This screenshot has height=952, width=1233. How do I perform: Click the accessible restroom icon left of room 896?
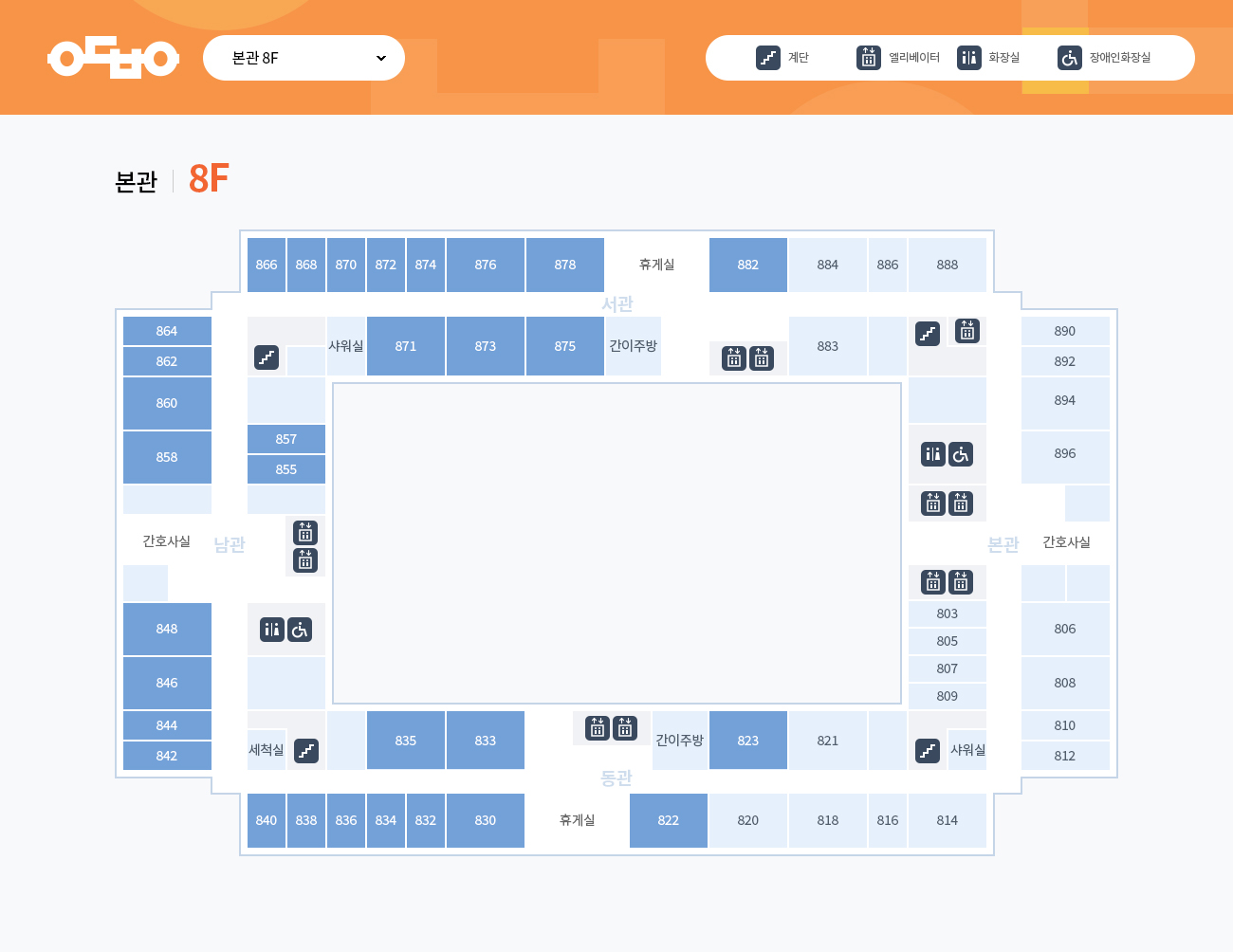[961, 454]
